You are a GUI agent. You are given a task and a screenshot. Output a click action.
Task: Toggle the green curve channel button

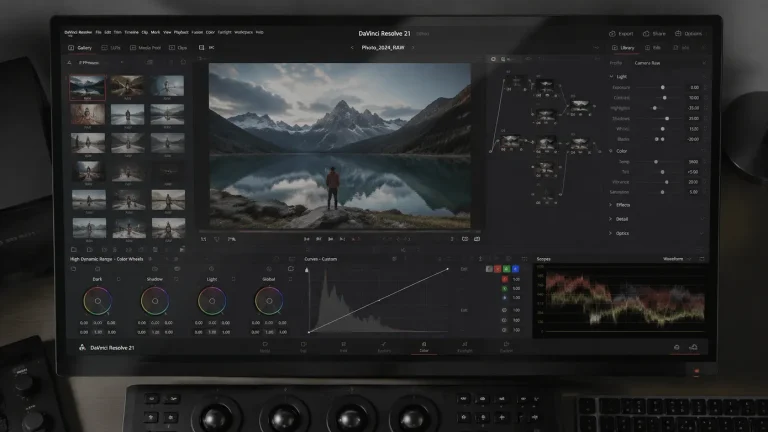tap(506, 269)
